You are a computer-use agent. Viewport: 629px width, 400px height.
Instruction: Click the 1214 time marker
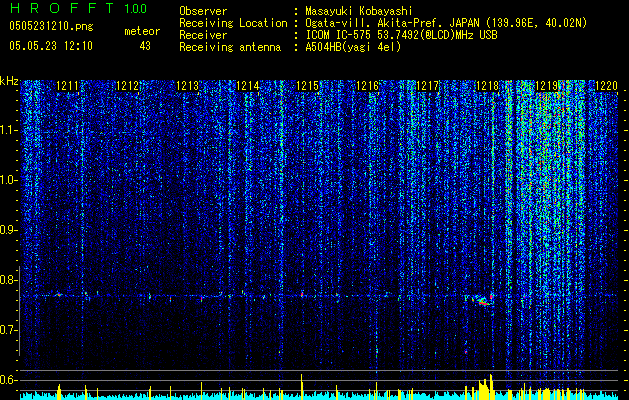tap(248, 86)
